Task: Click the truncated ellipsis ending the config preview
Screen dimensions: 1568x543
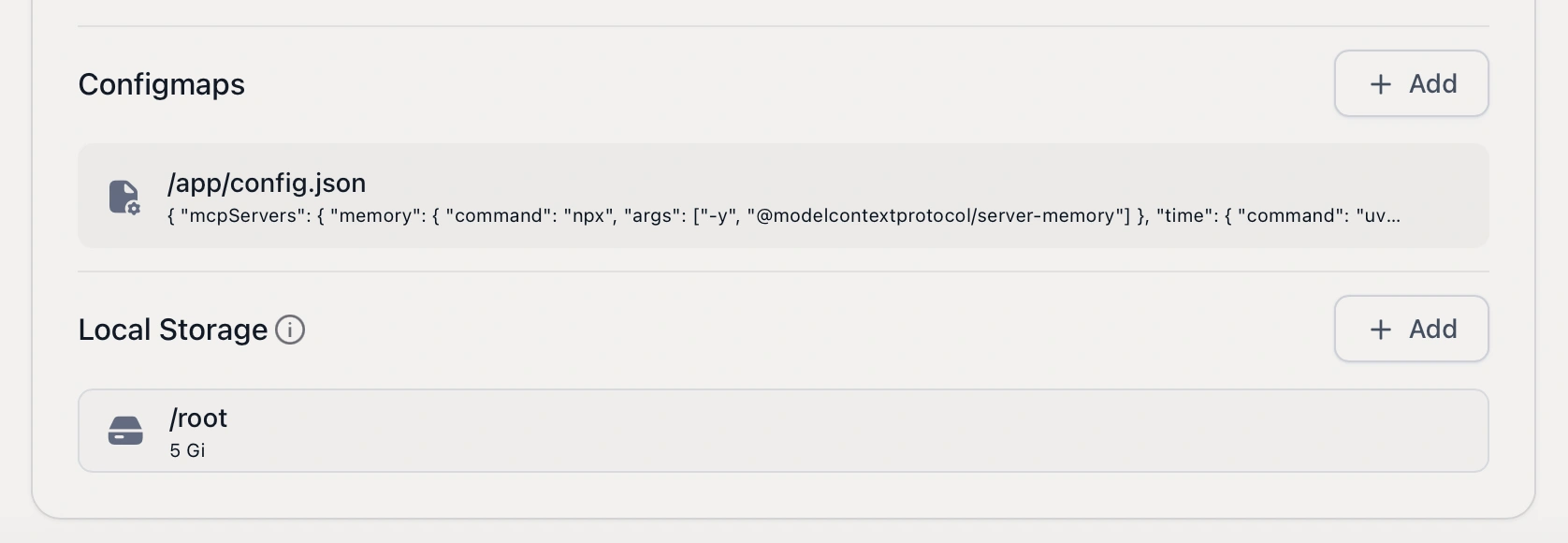Action: tap(1393, 217)
